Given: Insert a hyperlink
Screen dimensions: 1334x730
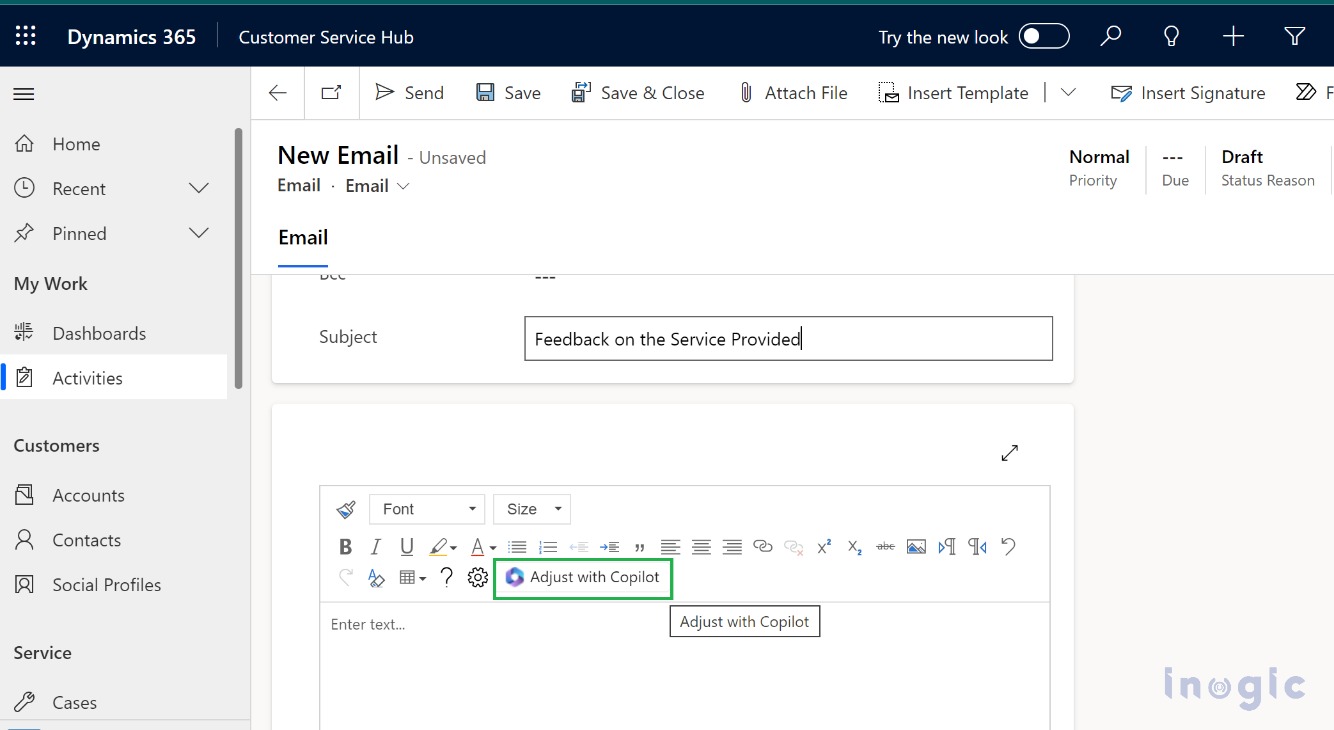Looking at the screenshot, I should (763, 547).
